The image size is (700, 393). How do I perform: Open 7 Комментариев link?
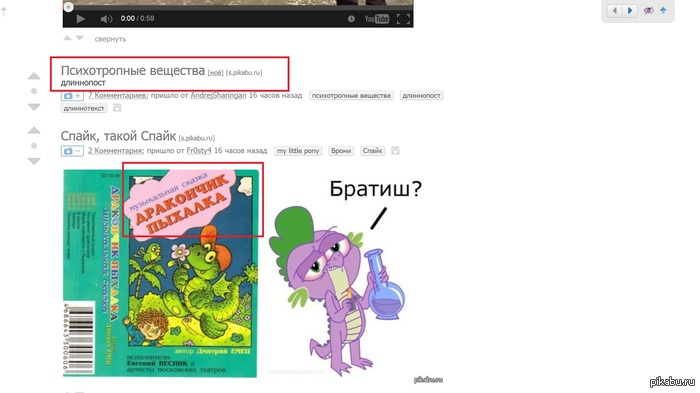(x=117, y=95)
